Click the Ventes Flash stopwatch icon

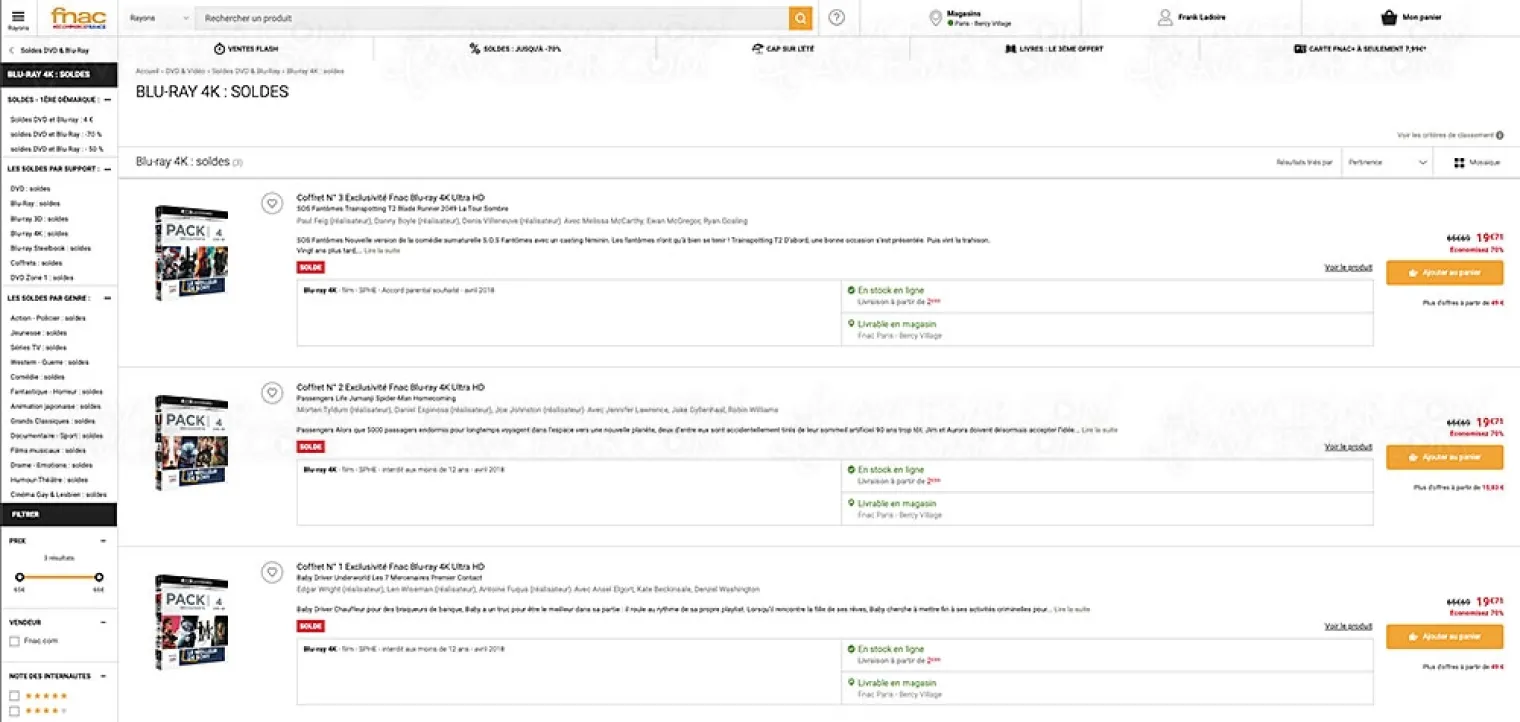tap(219, 48)
